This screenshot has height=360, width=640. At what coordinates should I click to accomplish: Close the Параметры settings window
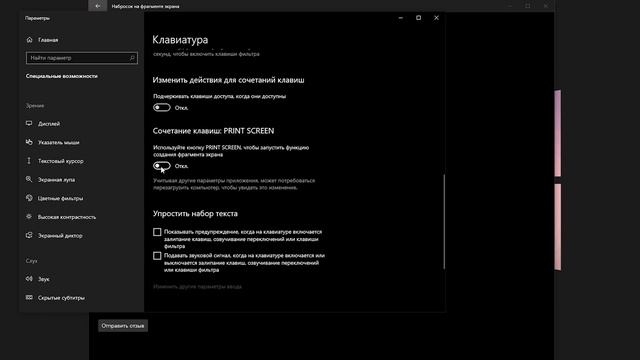(x=436, y=18)
